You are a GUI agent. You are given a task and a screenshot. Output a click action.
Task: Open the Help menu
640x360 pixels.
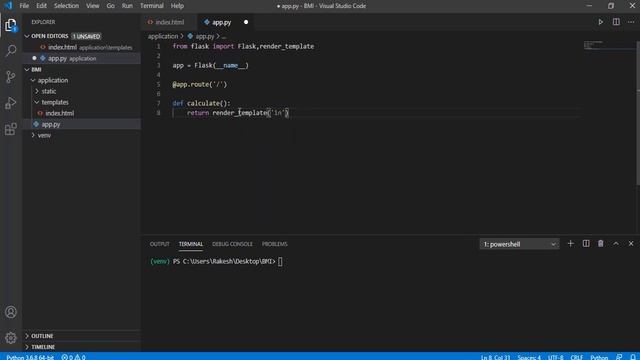pos(177,6)
